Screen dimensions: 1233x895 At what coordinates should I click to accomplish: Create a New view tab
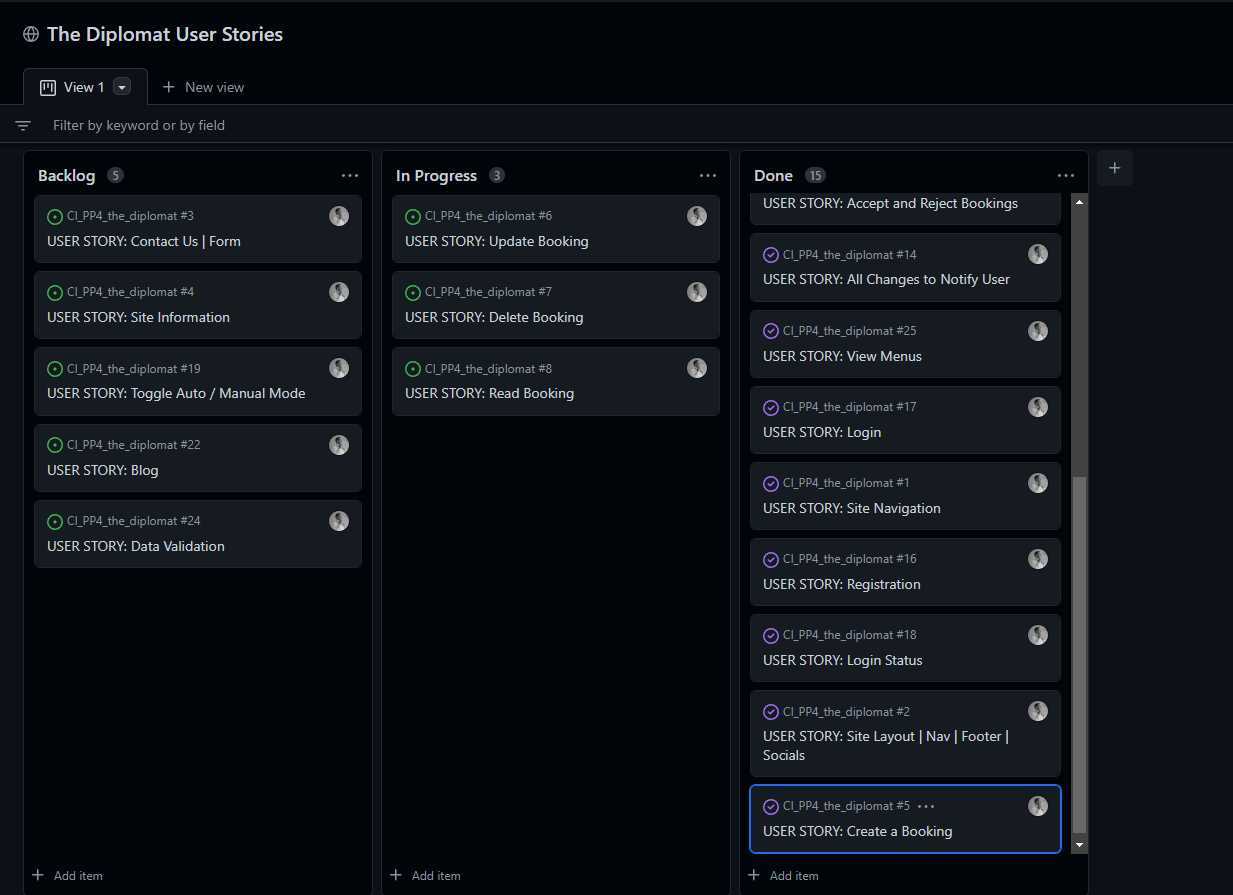(203, 87)
